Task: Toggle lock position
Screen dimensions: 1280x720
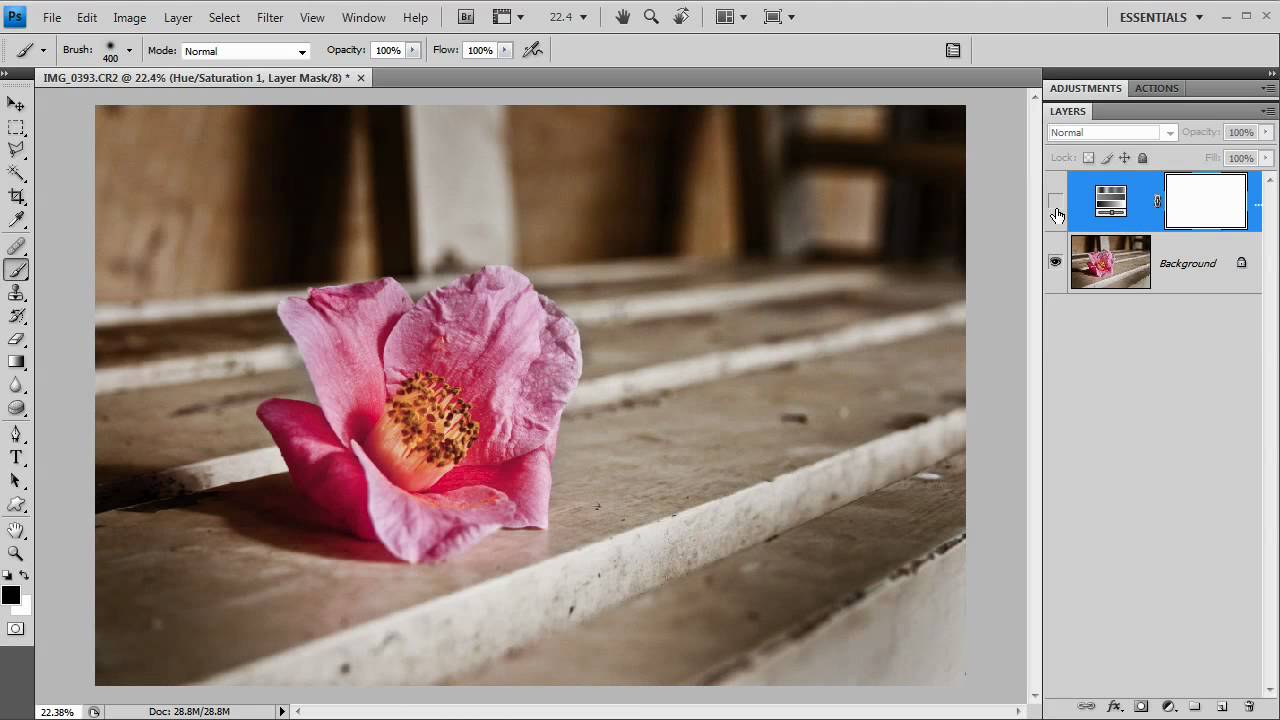Action: tap(1125, 158)
